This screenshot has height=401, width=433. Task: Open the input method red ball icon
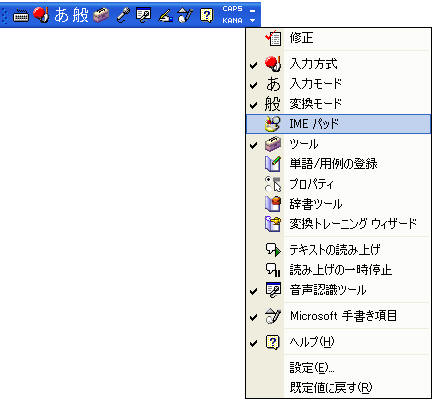pyautogui.click(x=41, y=15)
